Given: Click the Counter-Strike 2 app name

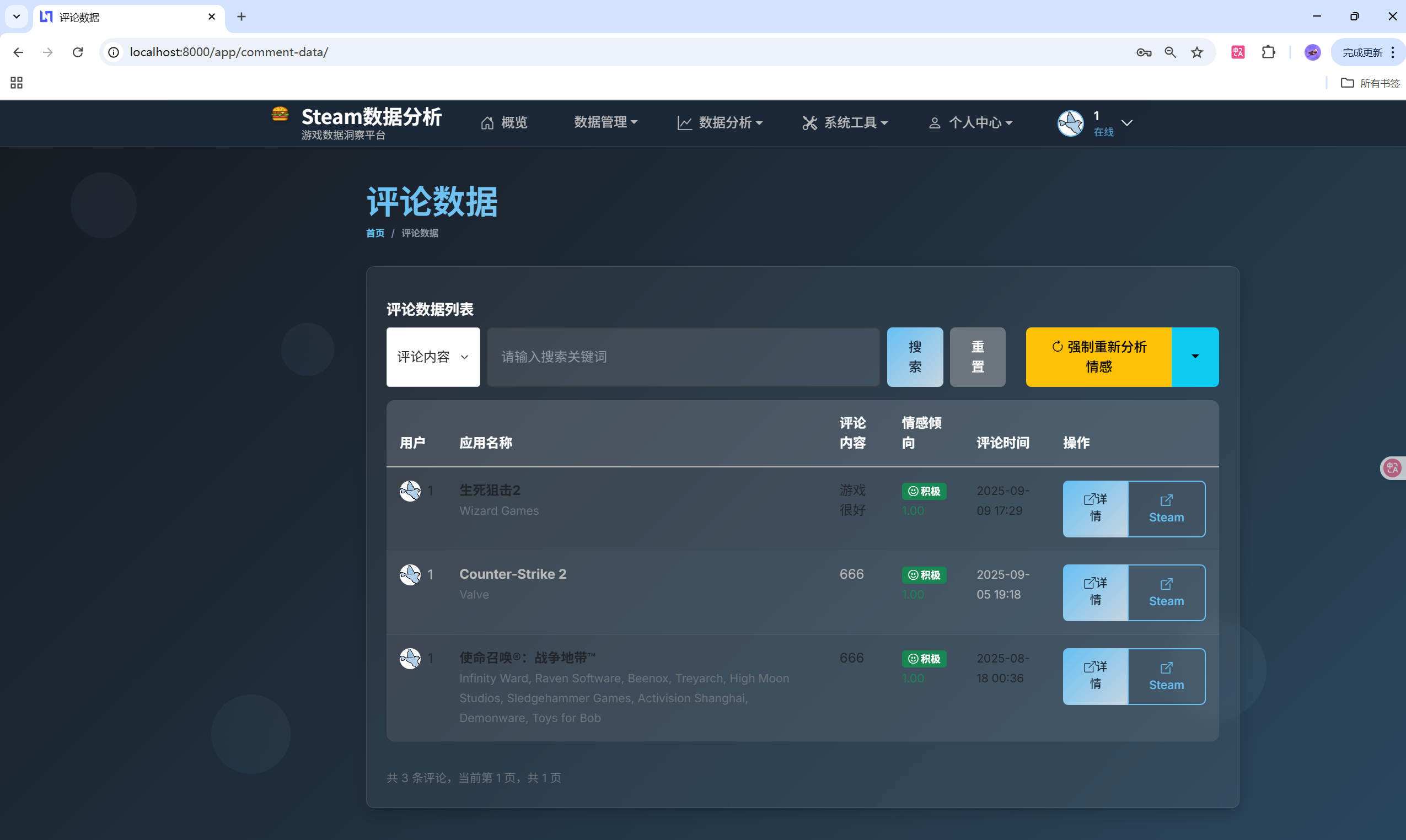Looking at the screenshot, I should 512,574.
